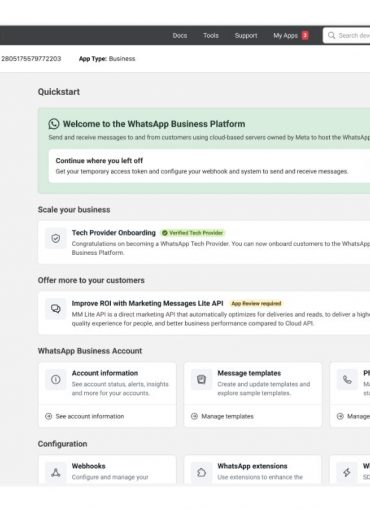Click Manage templates link
This screenshot has height=510, width=370.
pyautogui.click(x=227, y=416)
